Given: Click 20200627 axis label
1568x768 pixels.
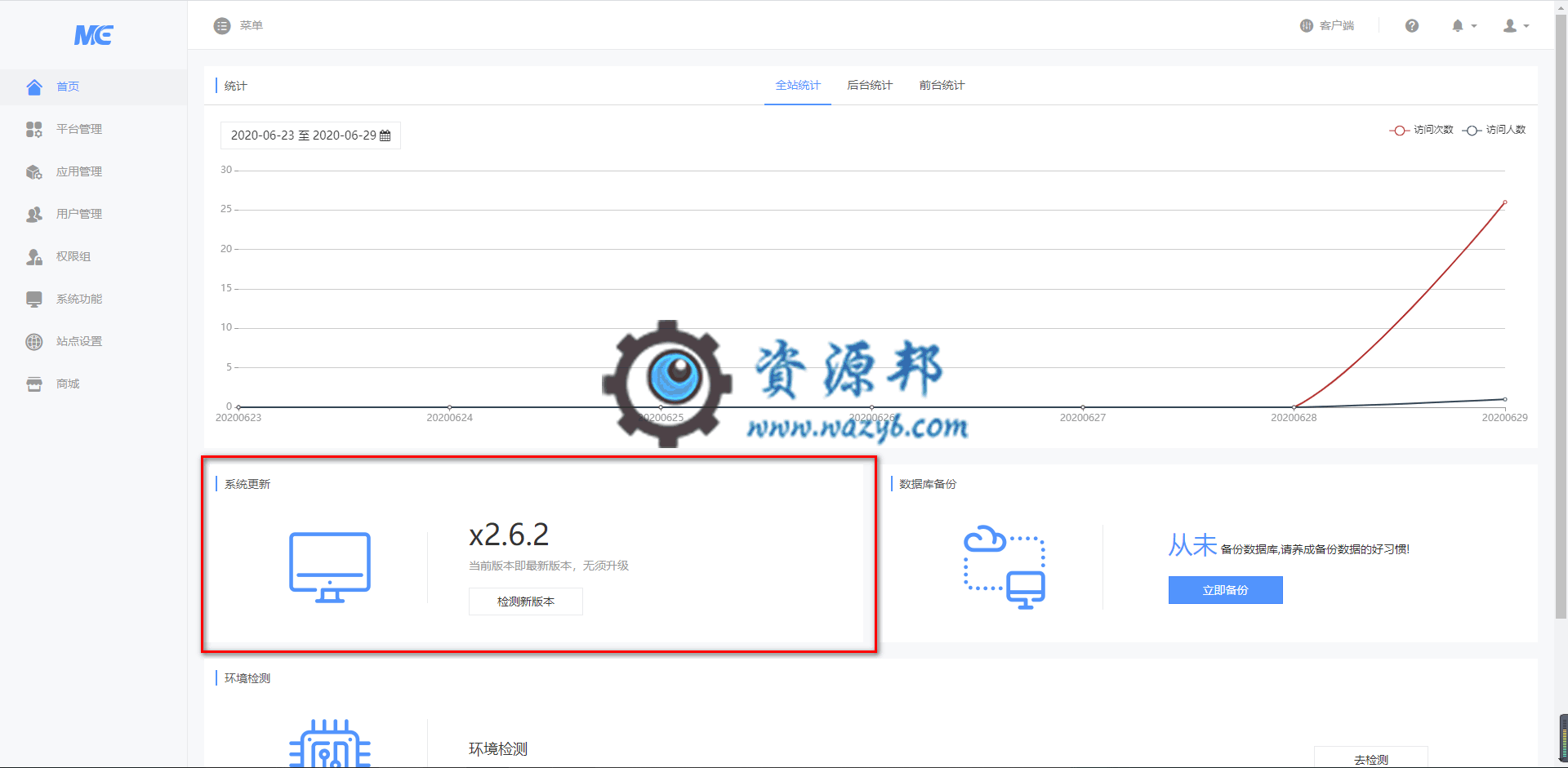Looking at the screenshot, I should coord(1083,418).
